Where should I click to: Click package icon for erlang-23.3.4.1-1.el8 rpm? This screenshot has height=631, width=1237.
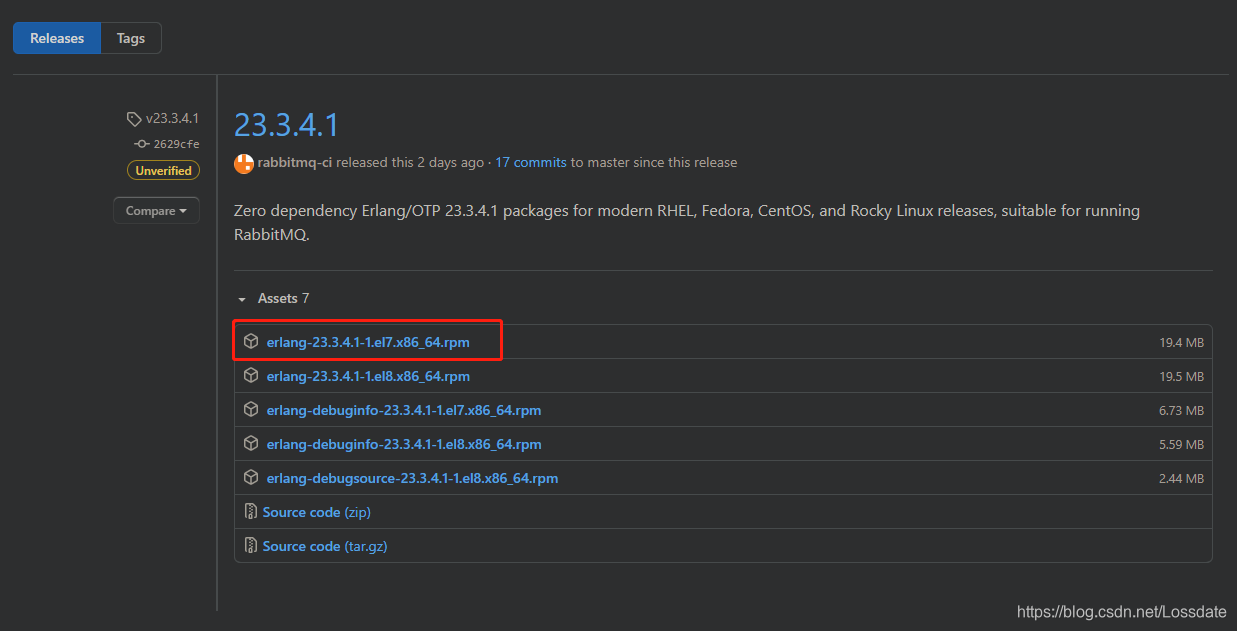click(251, 376)
